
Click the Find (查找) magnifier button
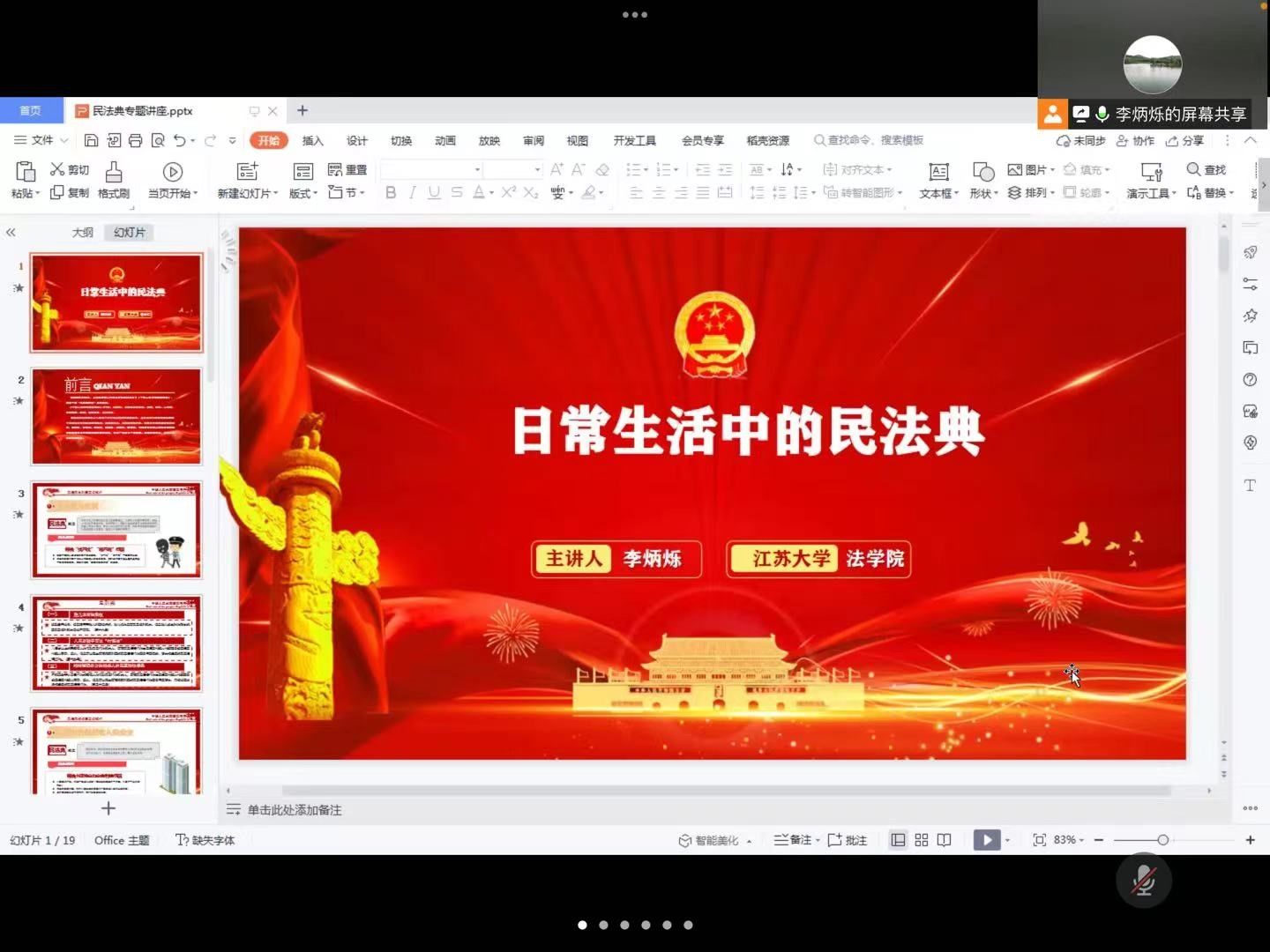(x=1206, y=169)
